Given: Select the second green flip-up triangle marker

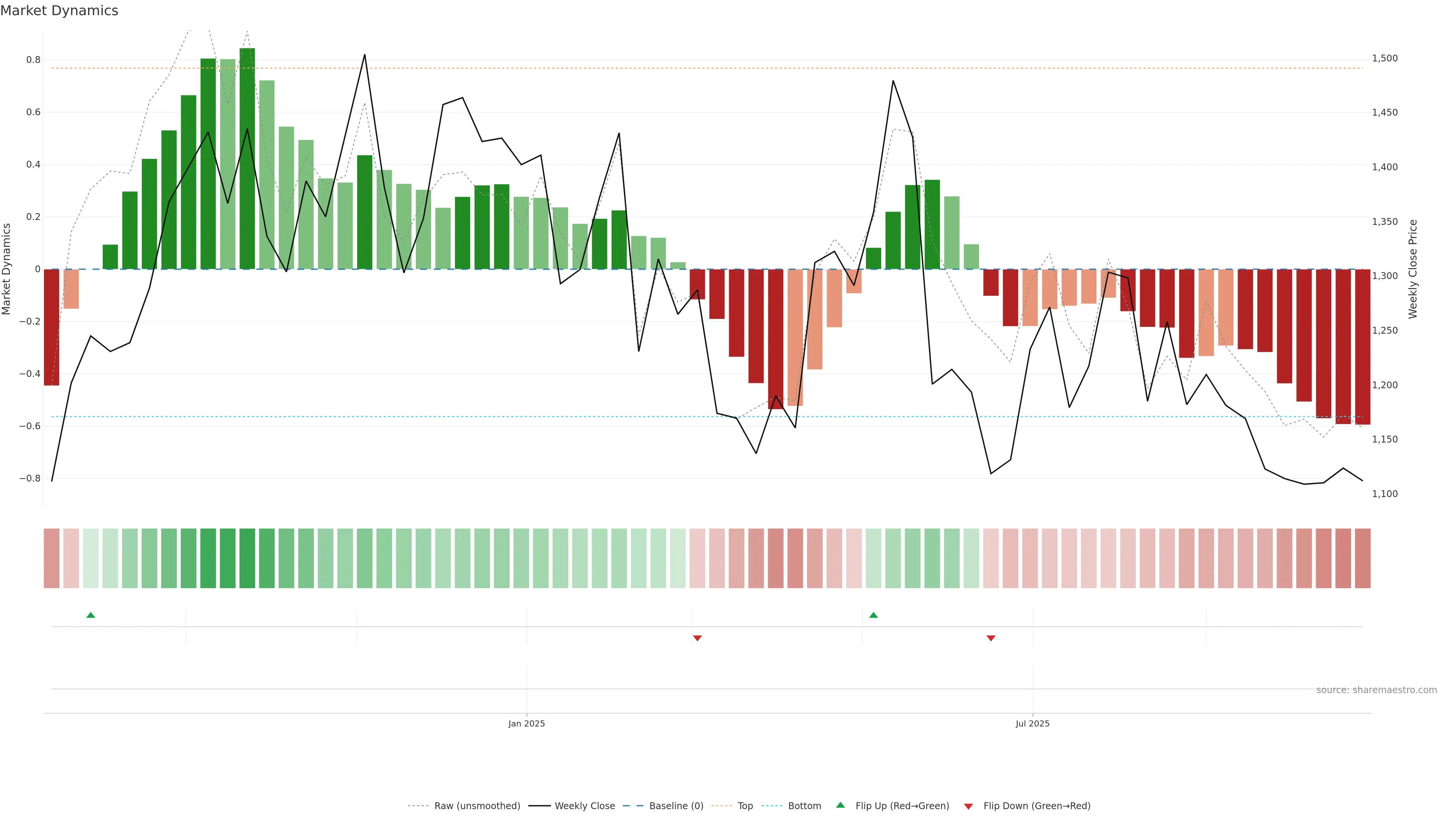Looking at the screenshot, I should click(873, 615).
